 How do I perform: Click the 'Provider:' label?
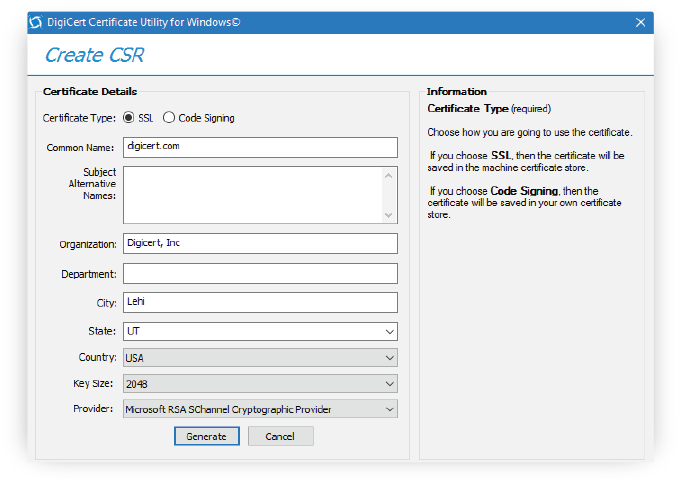tap(93, 409)
